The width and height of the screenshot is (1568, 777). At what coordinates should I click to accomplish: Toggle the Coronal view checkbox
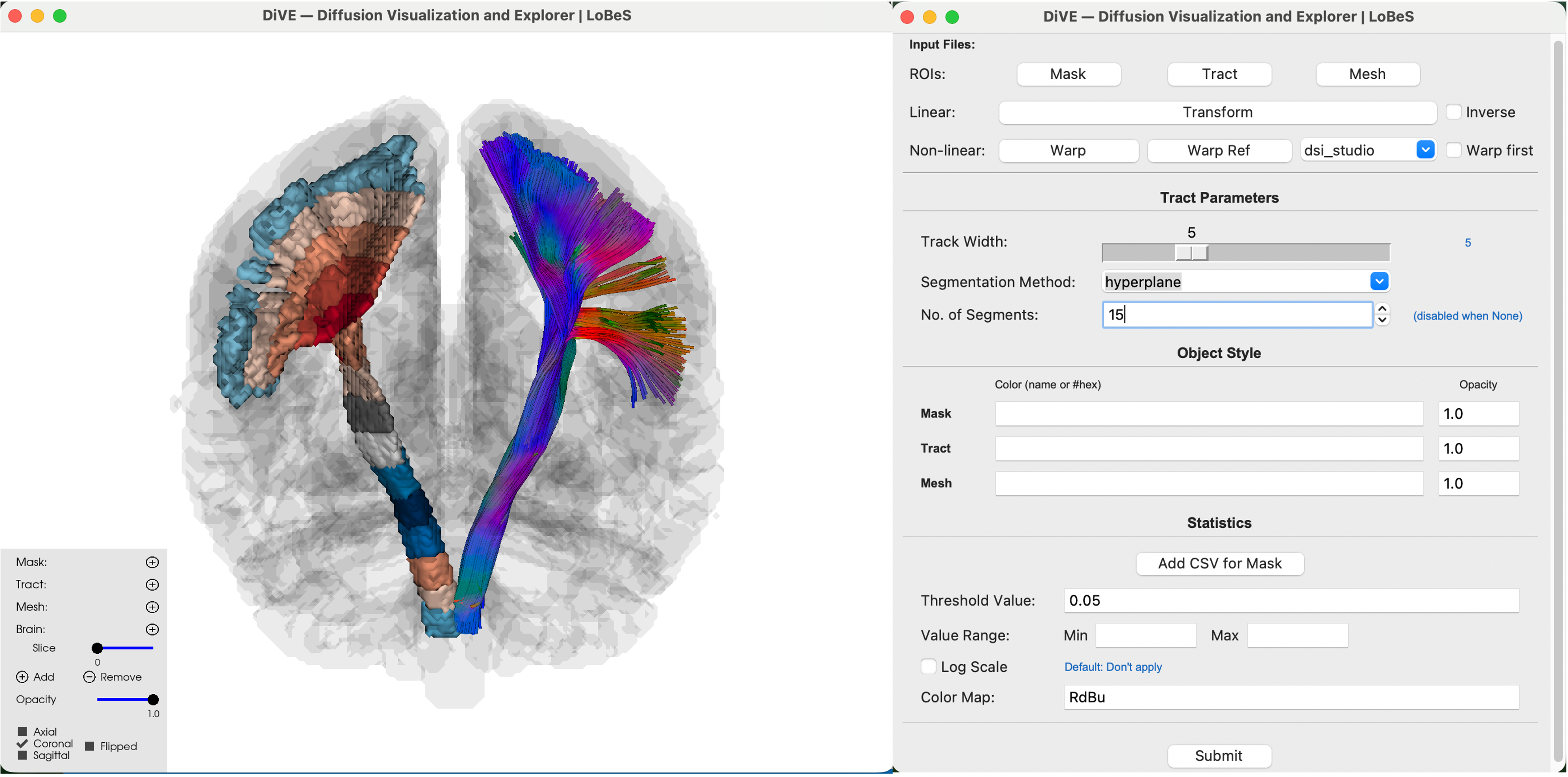pyautogui.click(x=23, y=744)
